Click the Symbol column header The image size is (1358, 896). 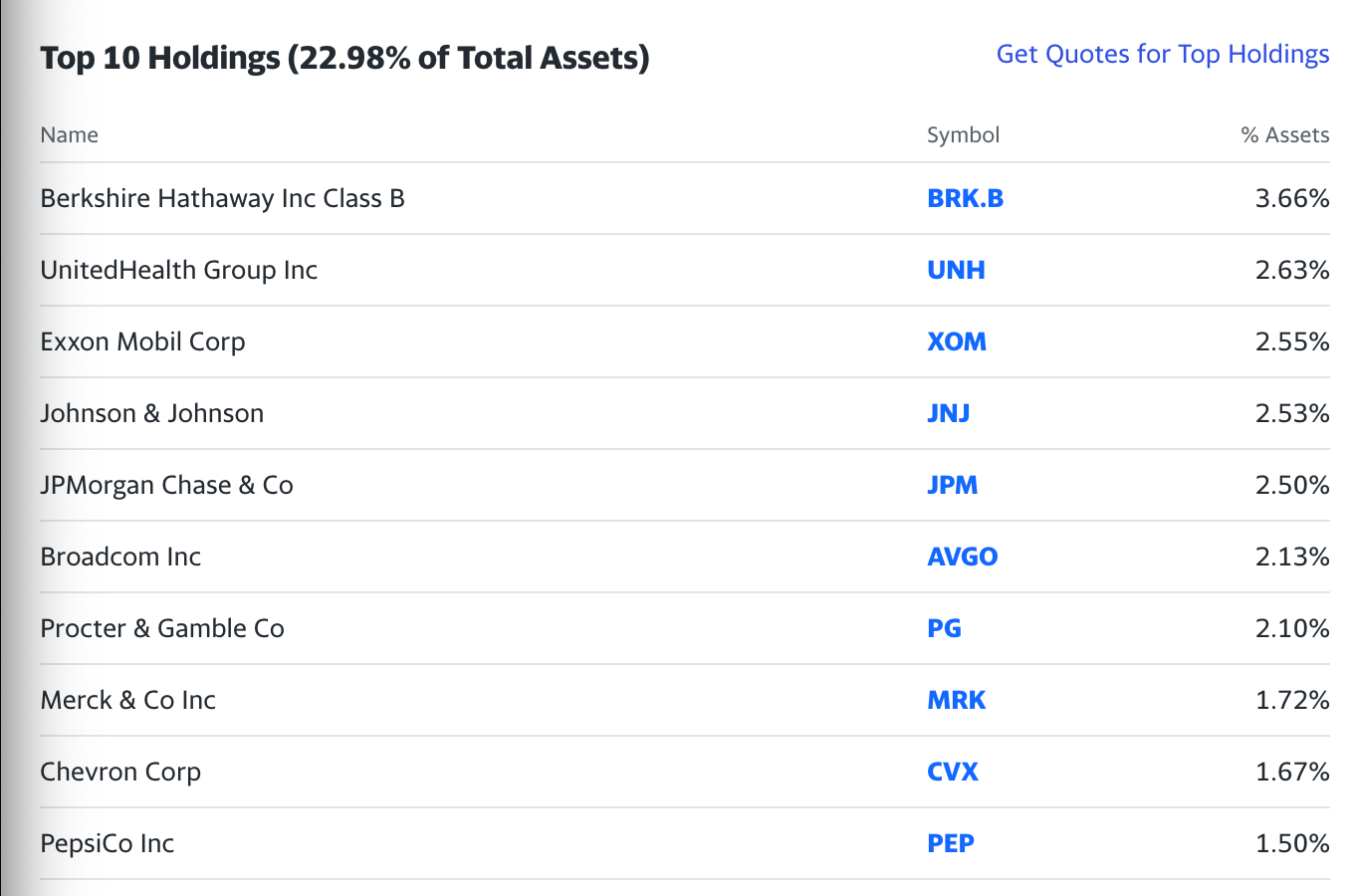pyautogui.click(x=963, y=135)
